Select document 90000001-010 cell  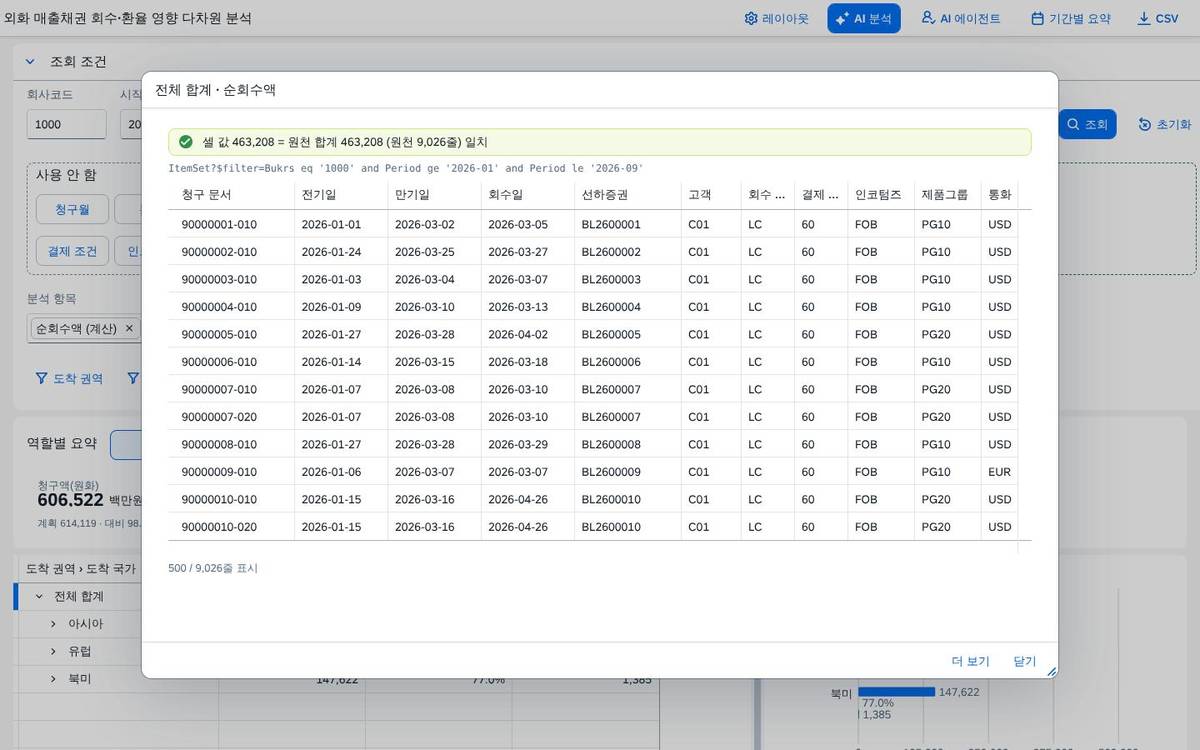click(231, 224)
